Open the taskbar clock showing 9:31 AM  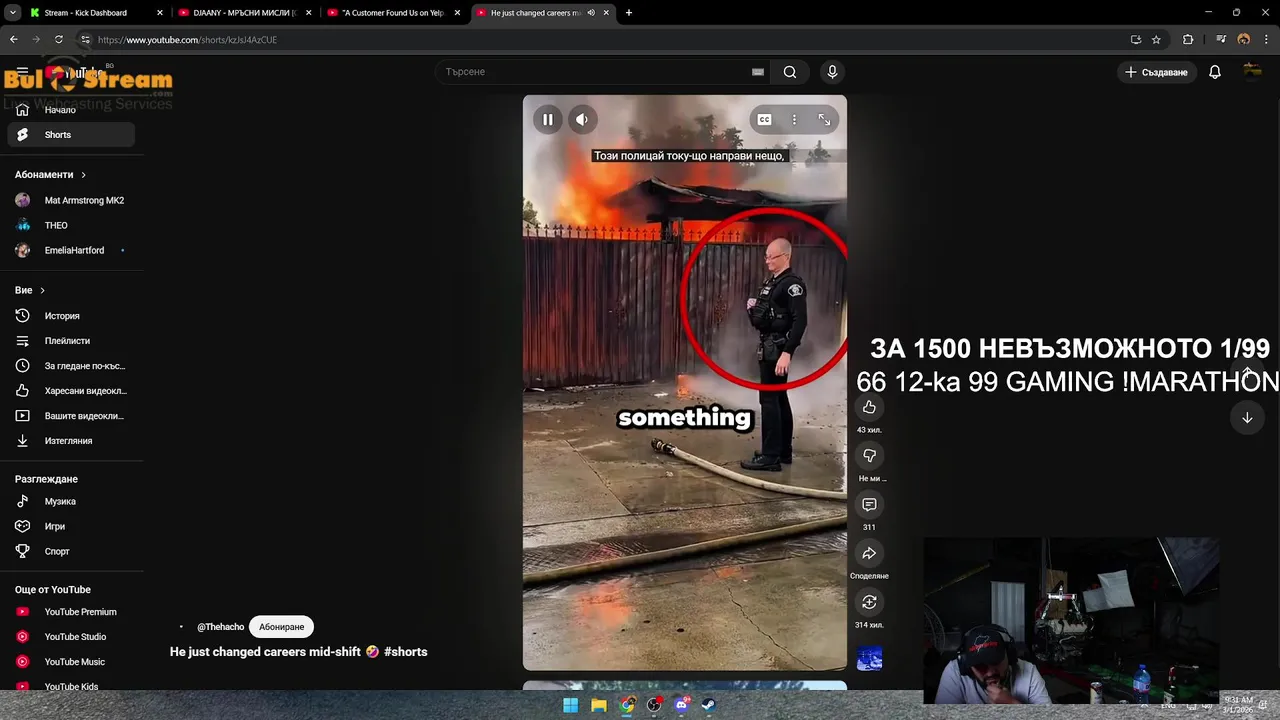[x=1237, y=704]
